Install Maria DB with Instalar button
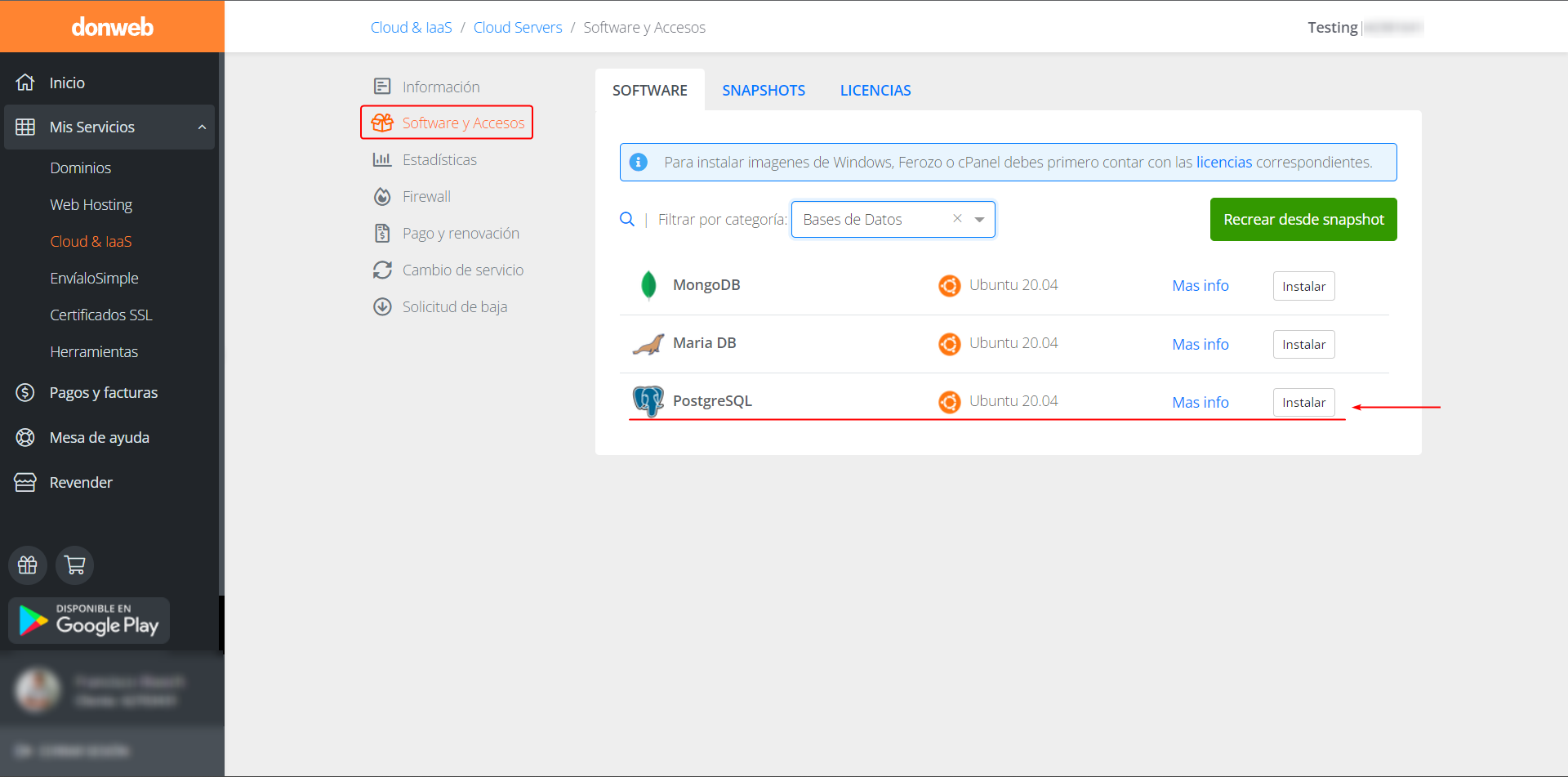1568x777 pixels. (1303, 344)
